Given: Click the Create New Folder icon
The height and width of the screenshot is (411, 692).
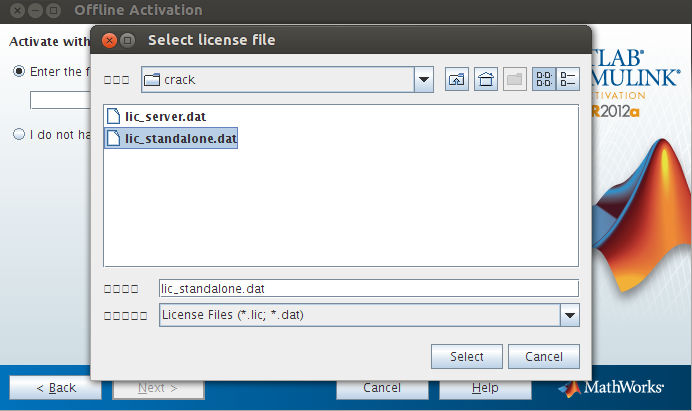Looking at the screenshot, I should 514,80.
